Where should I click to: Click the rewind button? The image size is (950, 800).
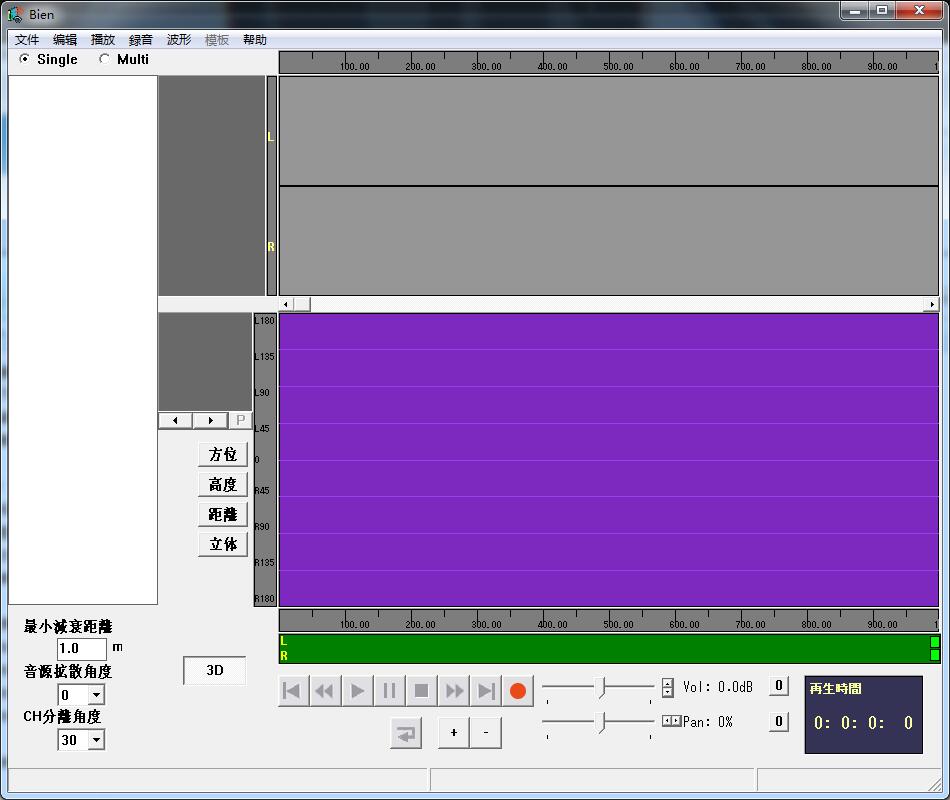pos(324,690)
